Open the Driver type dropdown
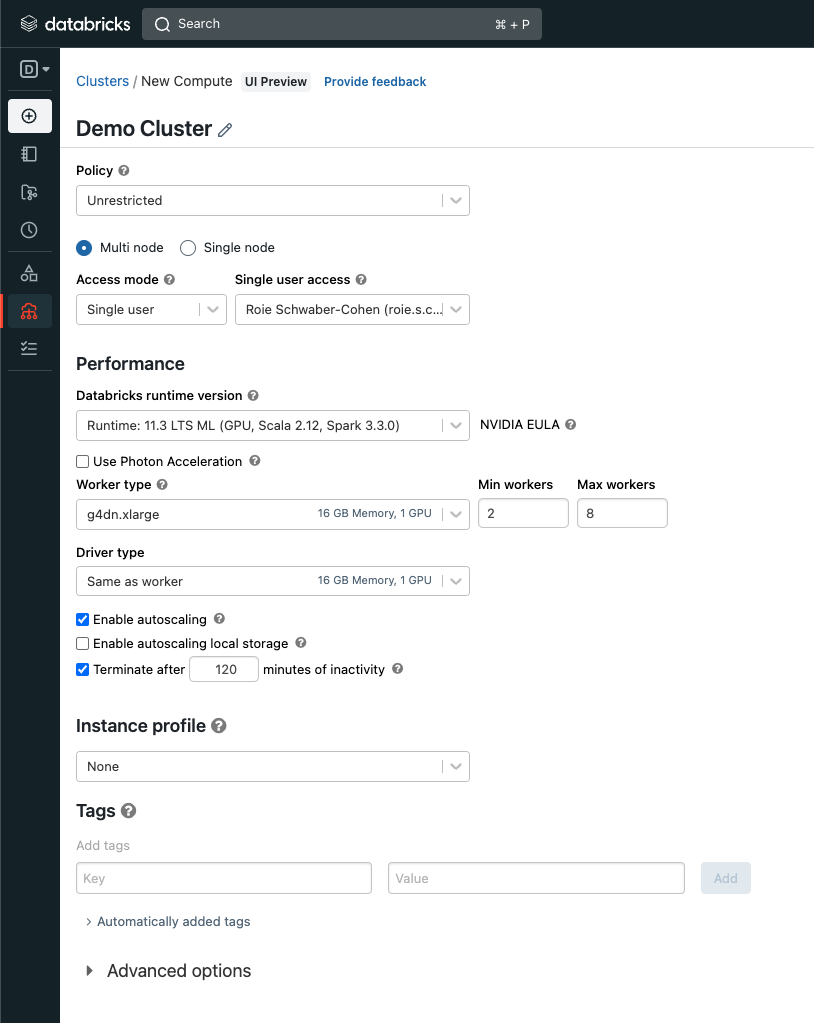 click(x=273, y=581)
